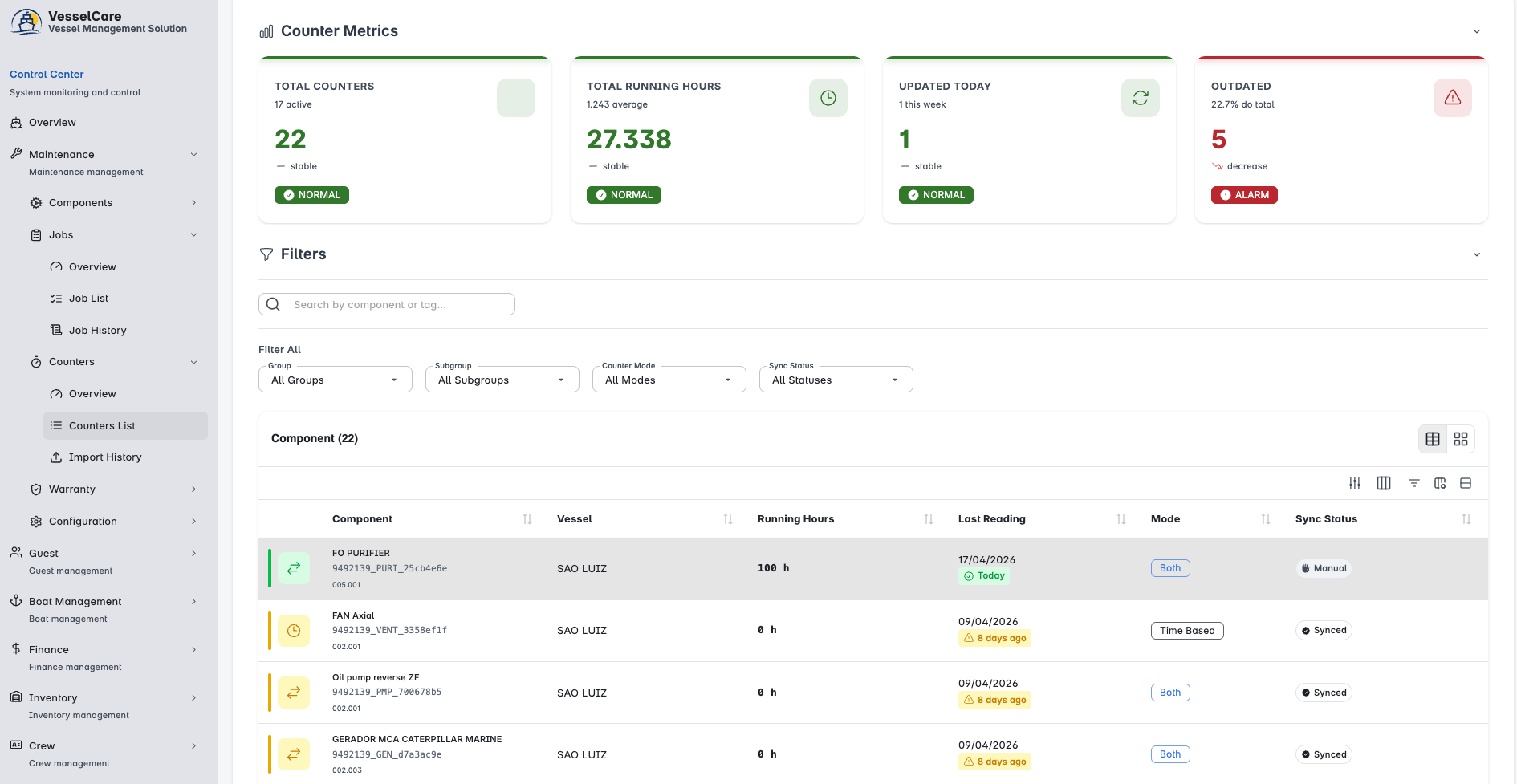This screenshot has height=784, width=1517.
Task: Click the NORMAL badge on Total Counters card
Action: point(311,195)
